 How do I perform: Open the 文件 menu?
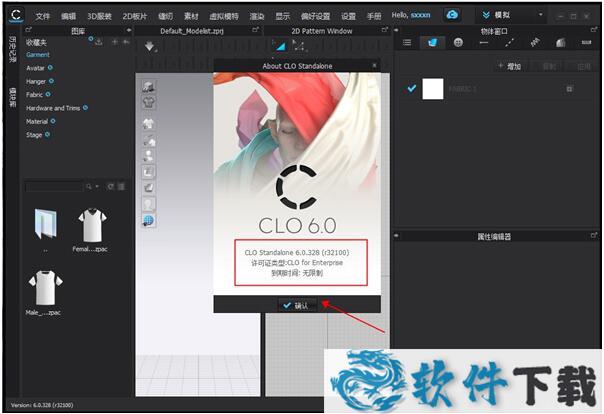point(42,17)
